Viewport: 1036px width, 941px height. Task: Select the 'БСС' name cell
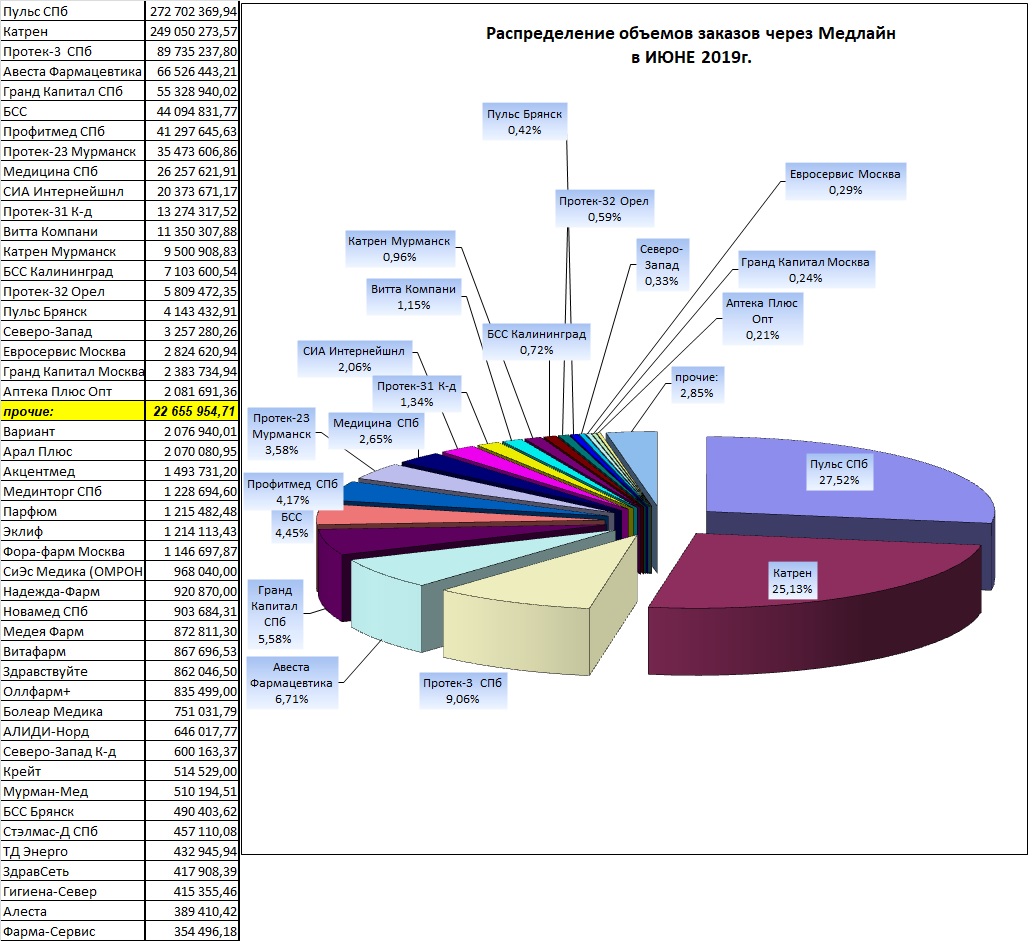(x=73, y=111)
